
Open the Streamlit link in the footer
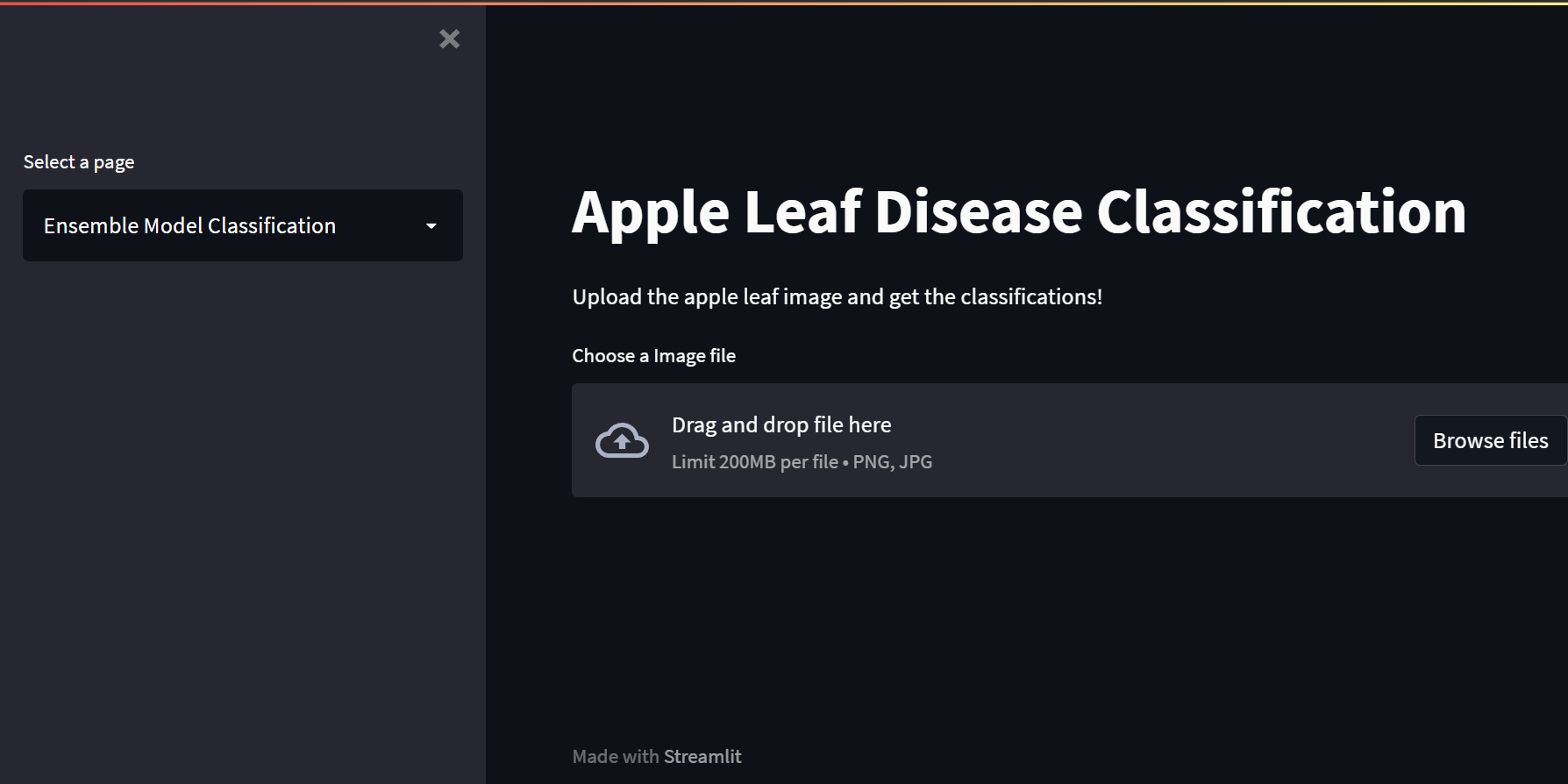pos(702,755)
